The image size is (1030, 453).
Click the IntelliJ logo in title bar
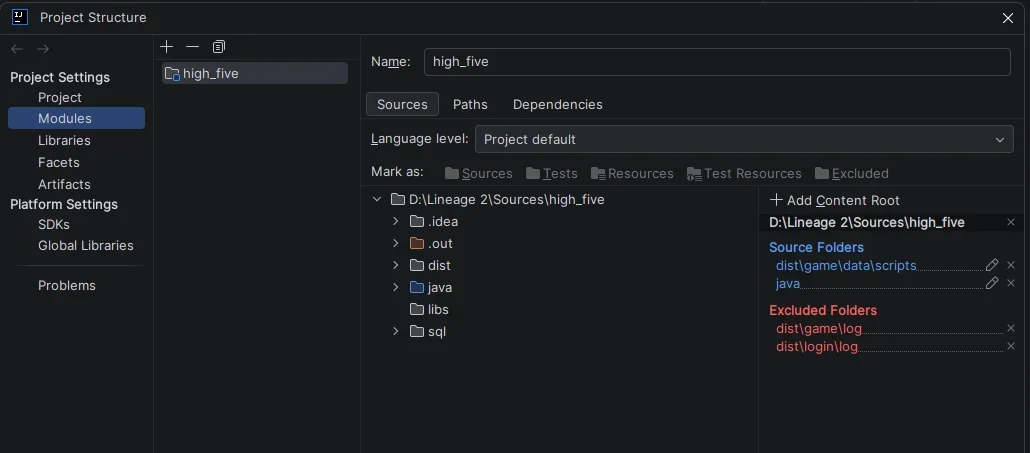click(20, 18)
